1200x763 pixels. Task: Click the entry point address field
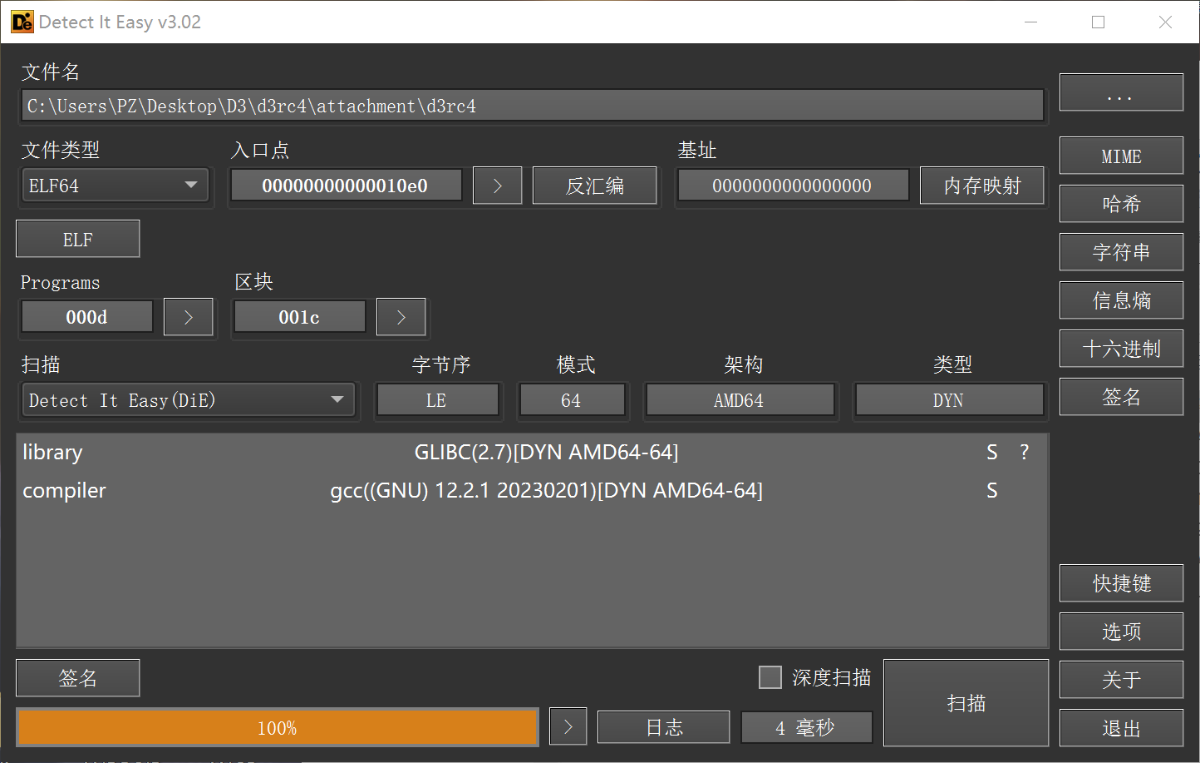click(x=346, y=185)
